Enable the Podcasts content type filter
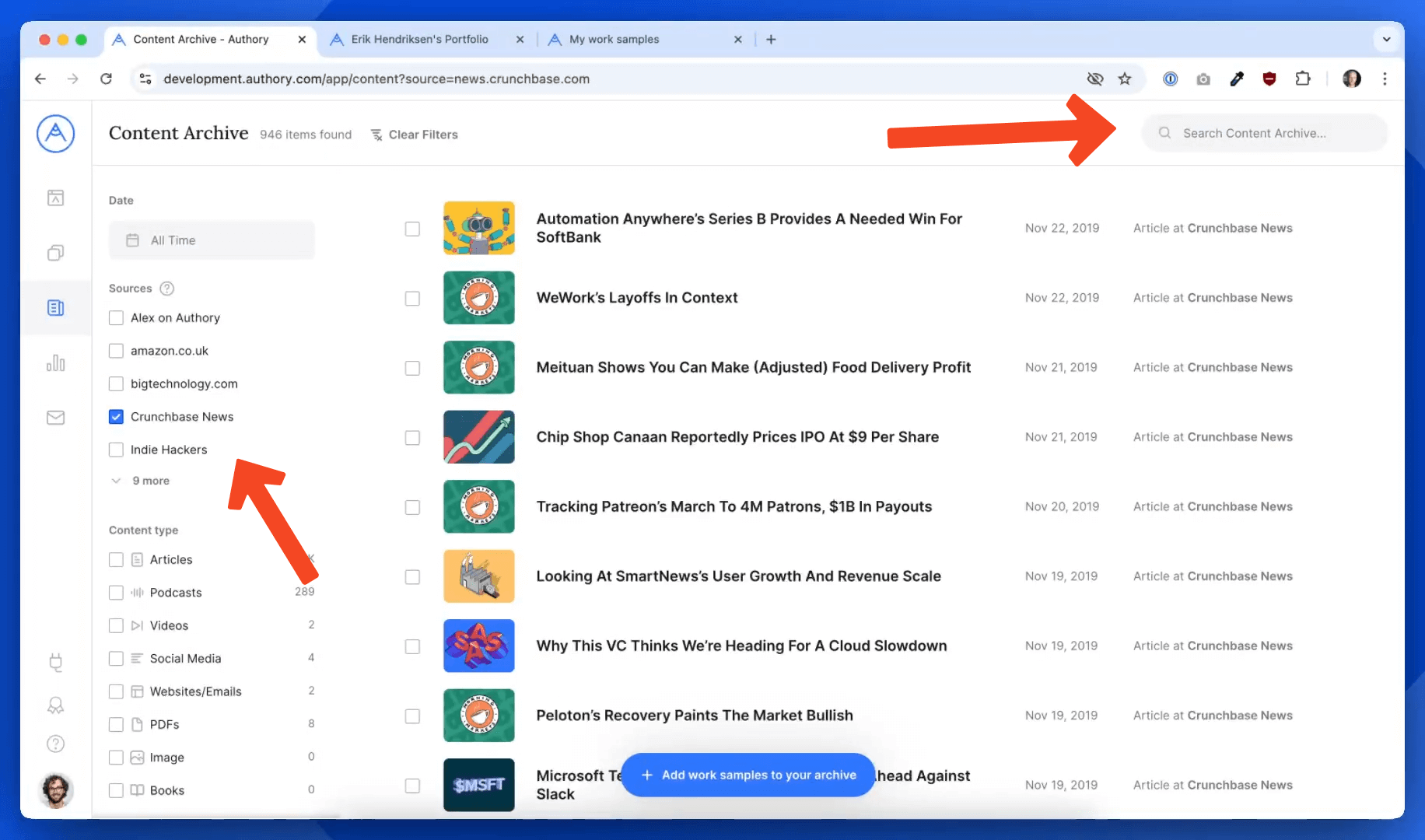Viewport: 1425px width, 840px height. click(116, 593)
